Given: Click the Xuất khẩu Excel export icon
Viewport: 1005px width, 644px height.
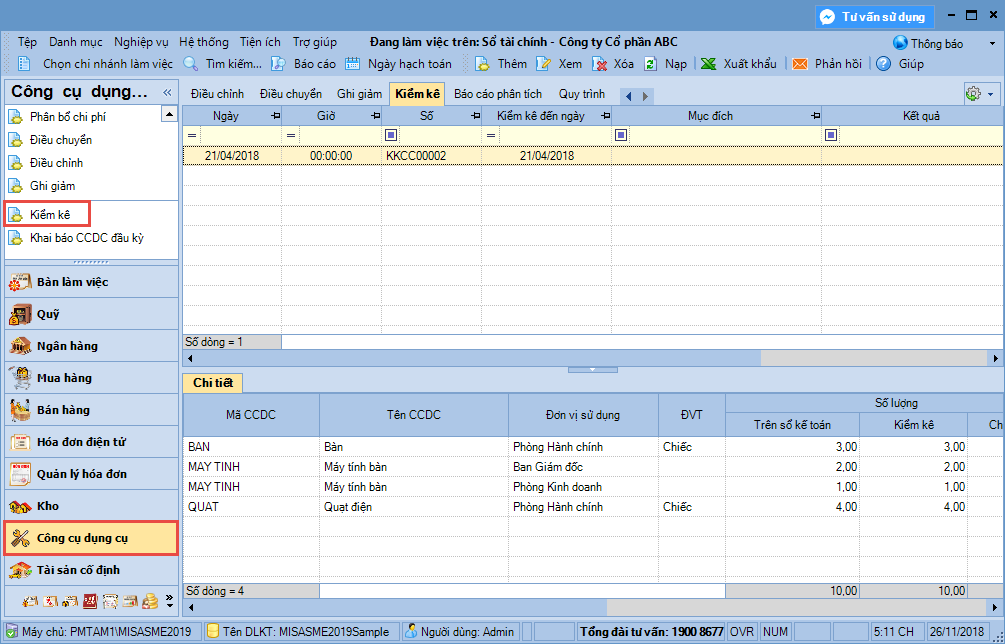Looking at the screenshot, I should [x=708, y=64].
